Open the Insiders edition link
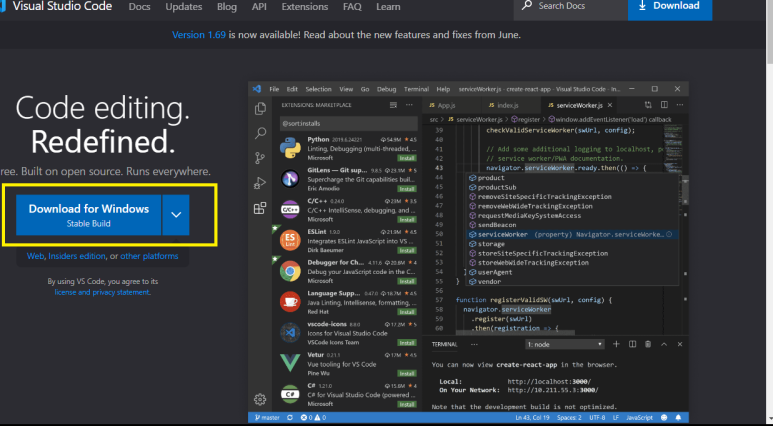 [77, 256]
